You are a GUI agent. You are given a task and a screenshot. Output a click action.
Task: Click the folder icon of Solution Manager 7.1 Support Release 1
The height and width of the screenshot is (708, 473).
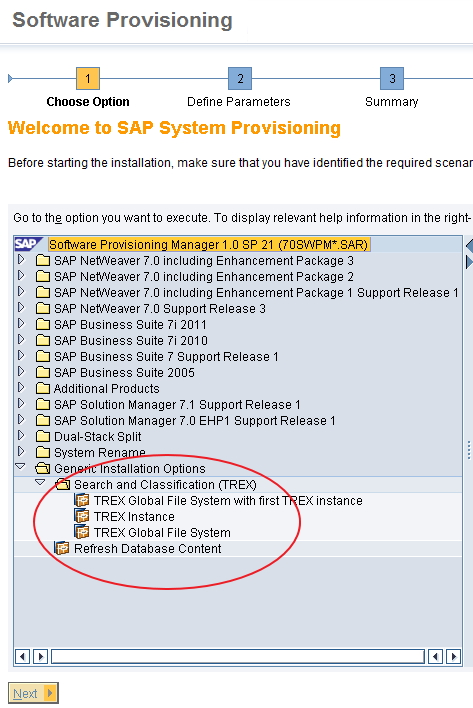click(x=43, y=405)
